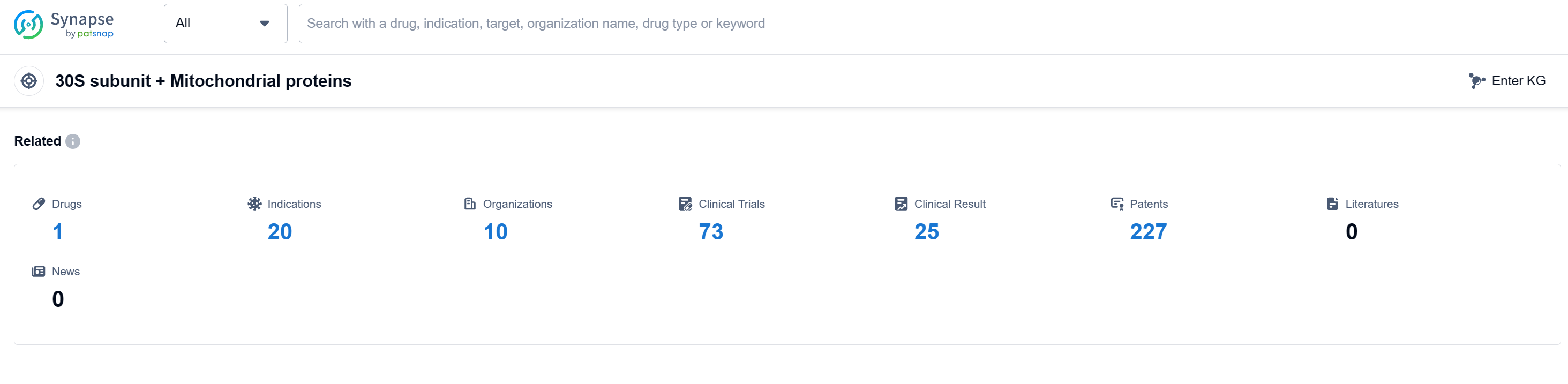Open the 20 indications count
The height and width of the screenshot is (384, 1568).
280,232
